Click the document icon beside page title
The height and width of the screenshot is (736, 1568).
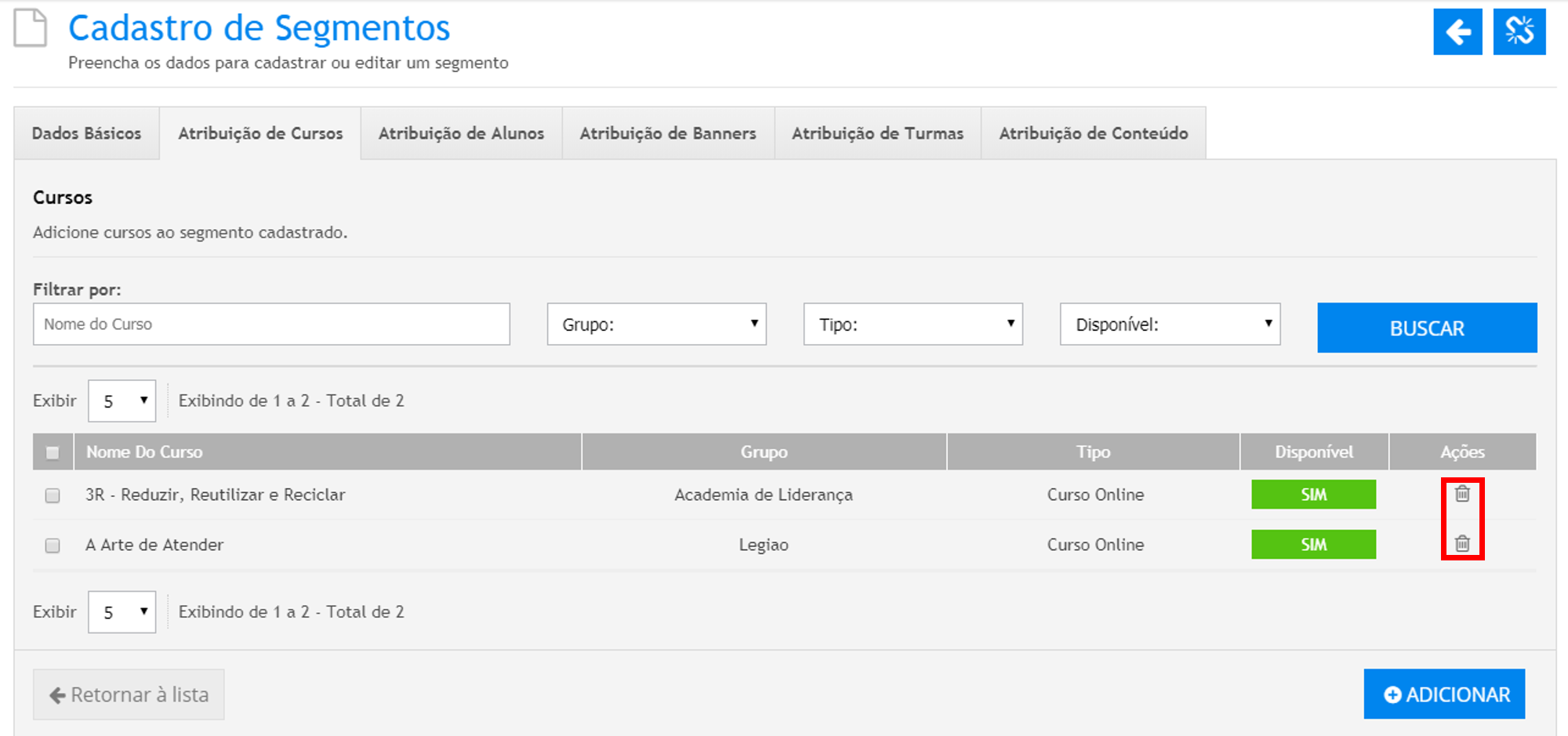pos(31,28)
